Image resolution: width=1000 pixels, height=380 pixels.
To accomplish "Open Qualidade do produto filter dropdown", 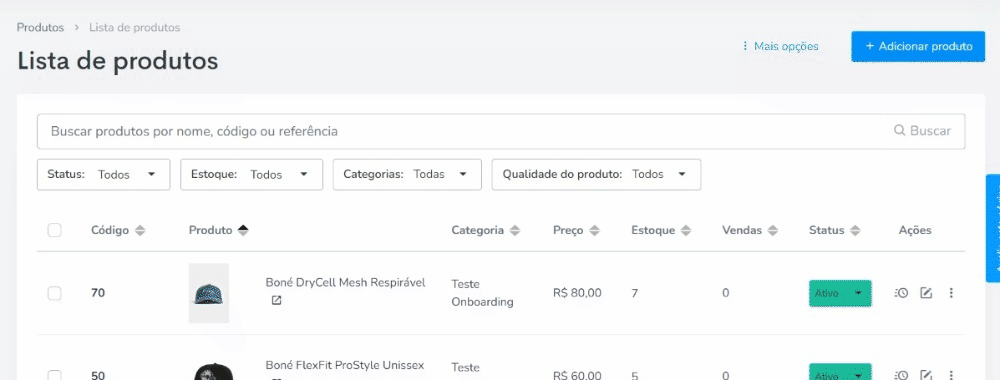I will click(596, 175).
